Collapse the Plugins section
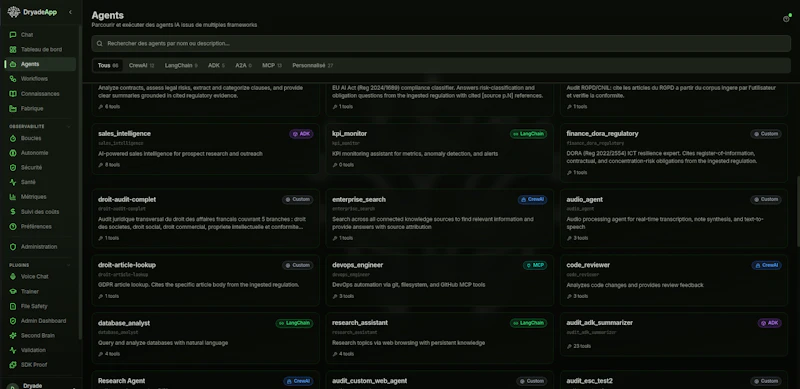 (69, 265)
